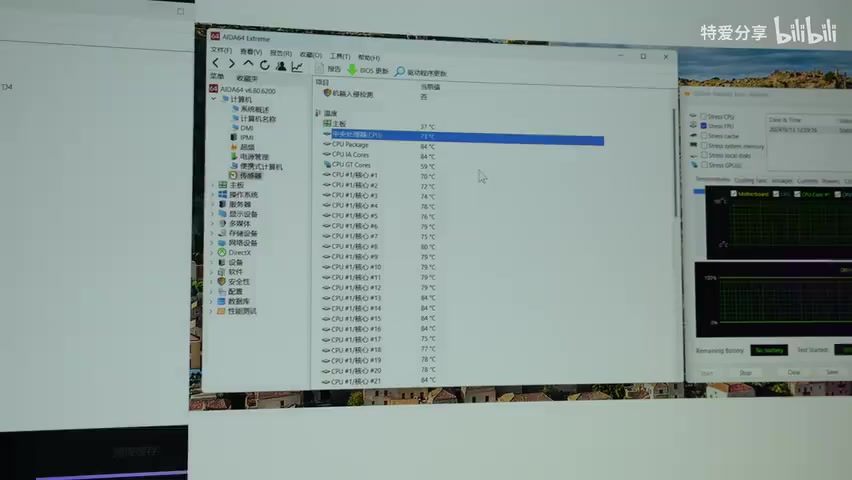Image resolution: width=852 pixels, height=480 pixels.
Task: Click the line chart toolbar icon
Action: pyautogui.click(x=297, y=66)
